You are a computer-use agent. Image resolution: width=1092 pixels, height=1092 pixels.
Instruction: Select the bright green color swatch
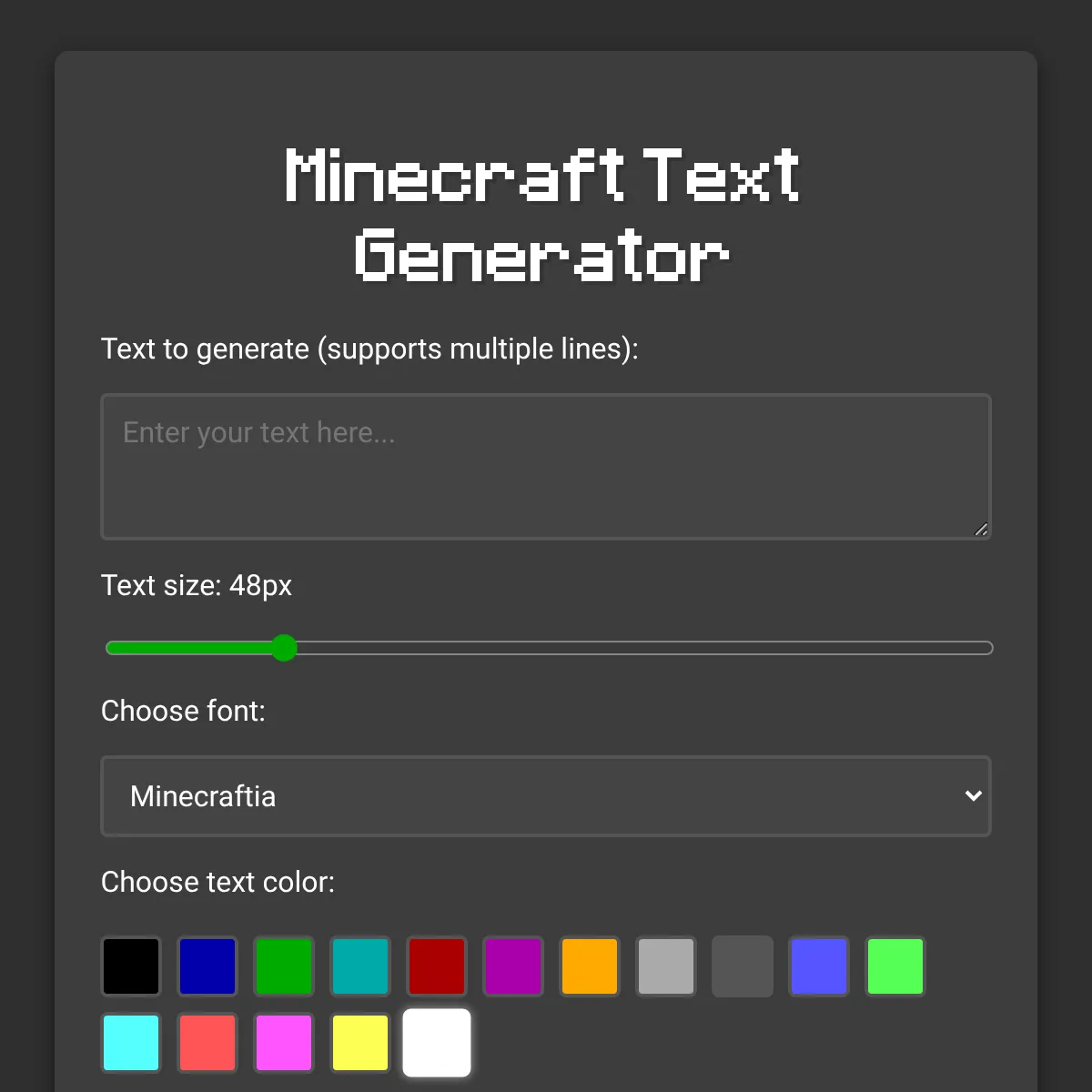pos(895,966)
